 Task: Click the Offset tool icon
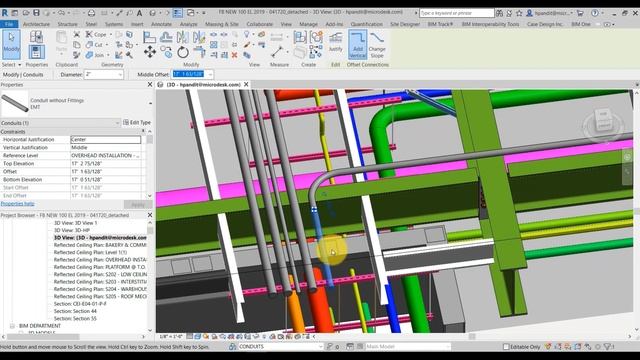[x=166, y=37]
